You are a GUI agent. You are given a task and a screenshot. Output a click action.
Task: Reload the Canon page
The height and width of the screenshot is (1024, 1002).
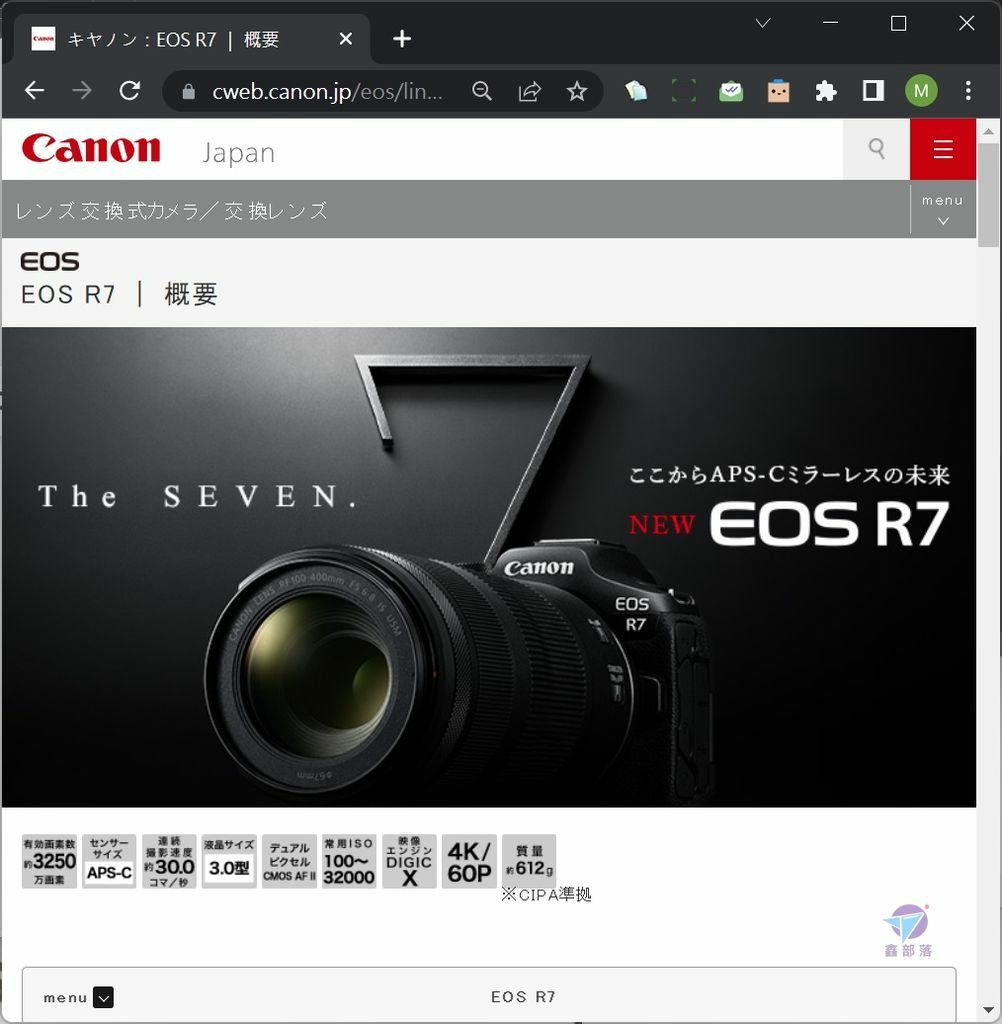point(129,90)
